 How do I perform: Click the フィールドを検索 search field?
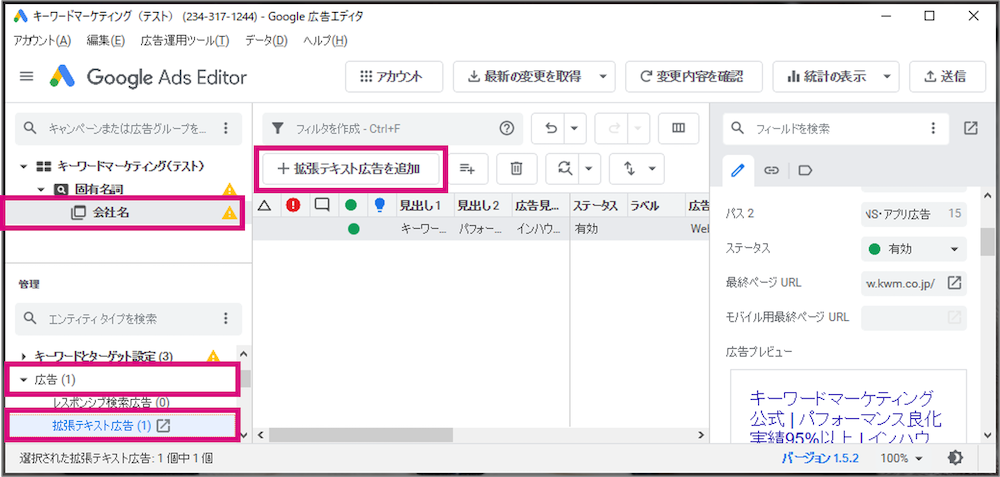point(835,128)
